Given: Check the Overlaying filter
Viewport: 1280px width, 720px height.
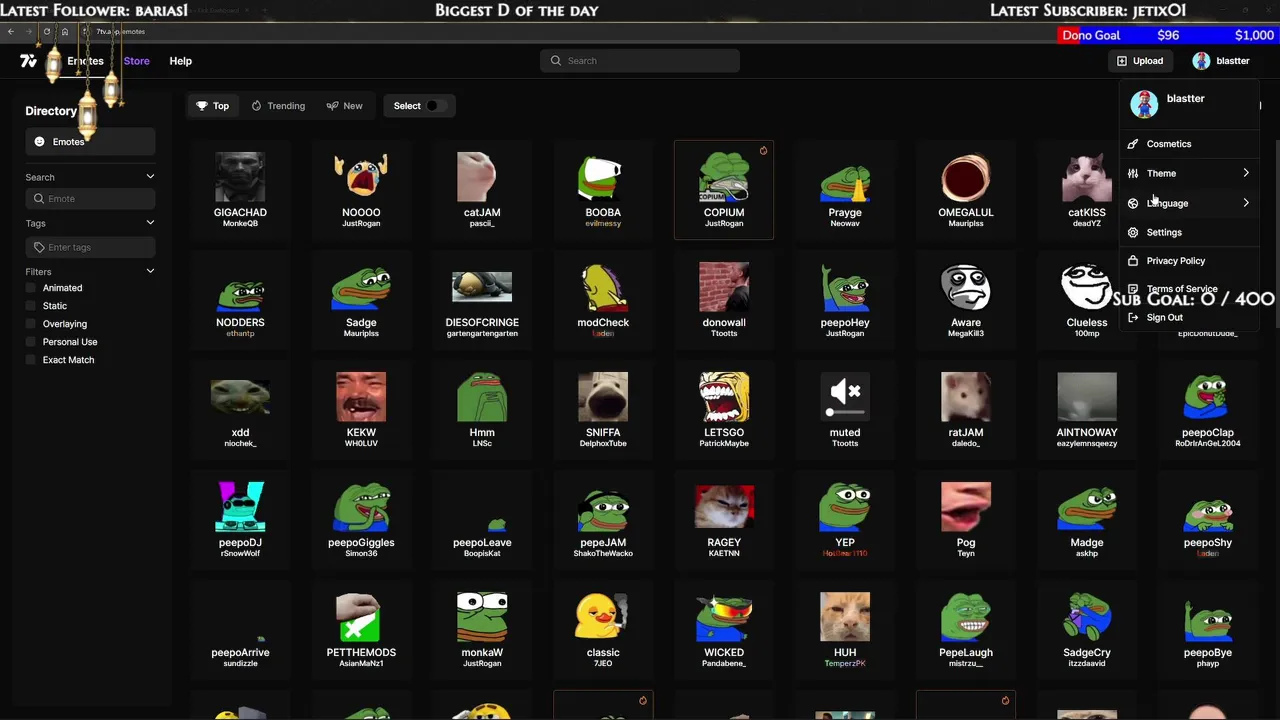Looking at the screenshot, I should (x=31, y=324).
